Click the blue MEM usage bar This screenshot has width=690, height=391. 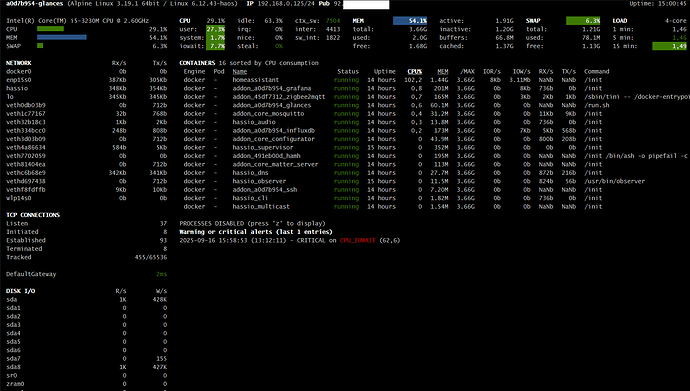point(62,38)
